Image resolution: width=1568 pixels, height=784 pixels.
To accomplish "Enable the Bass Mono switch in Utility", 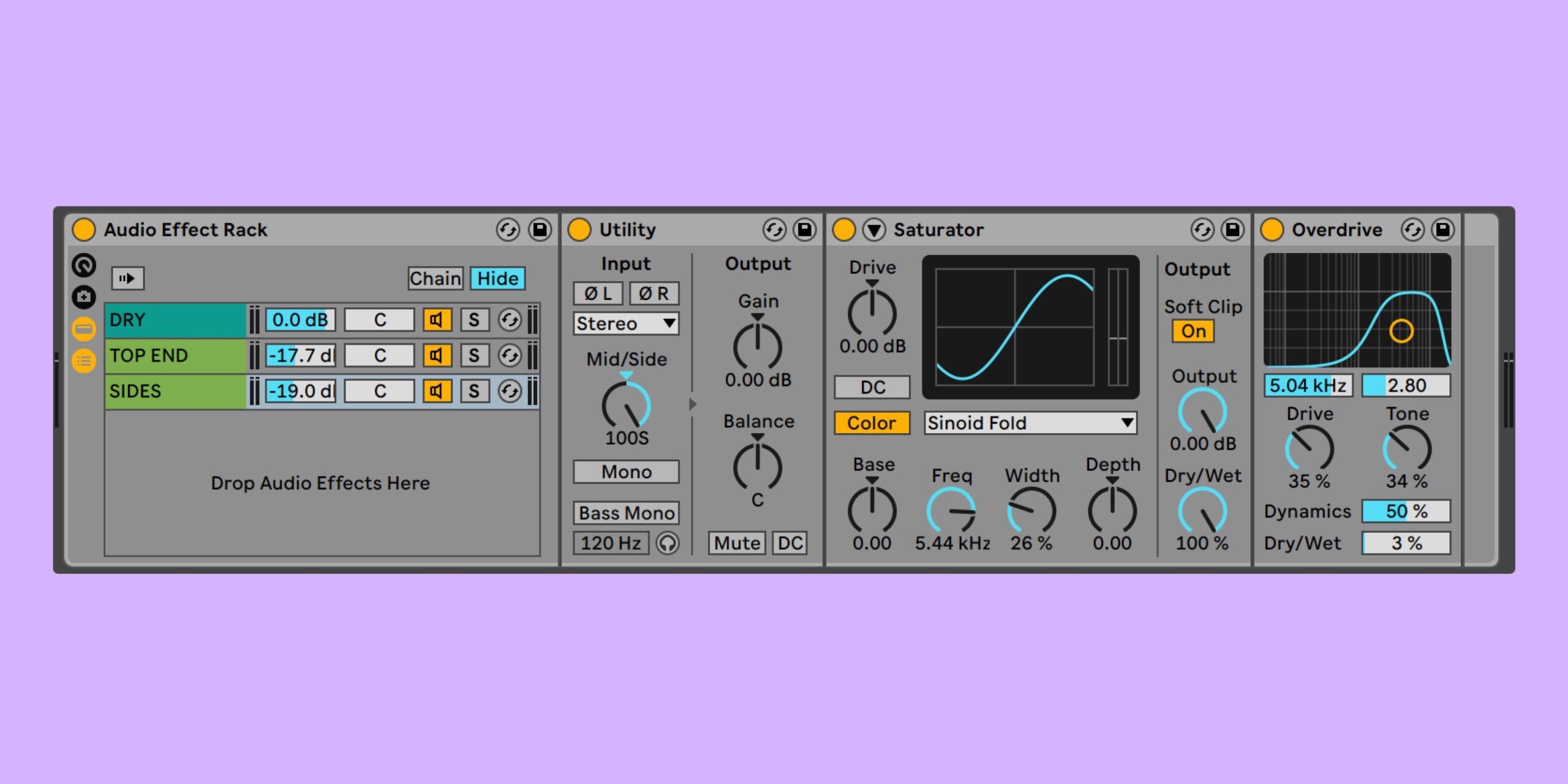I will click(x=626, y=513).
